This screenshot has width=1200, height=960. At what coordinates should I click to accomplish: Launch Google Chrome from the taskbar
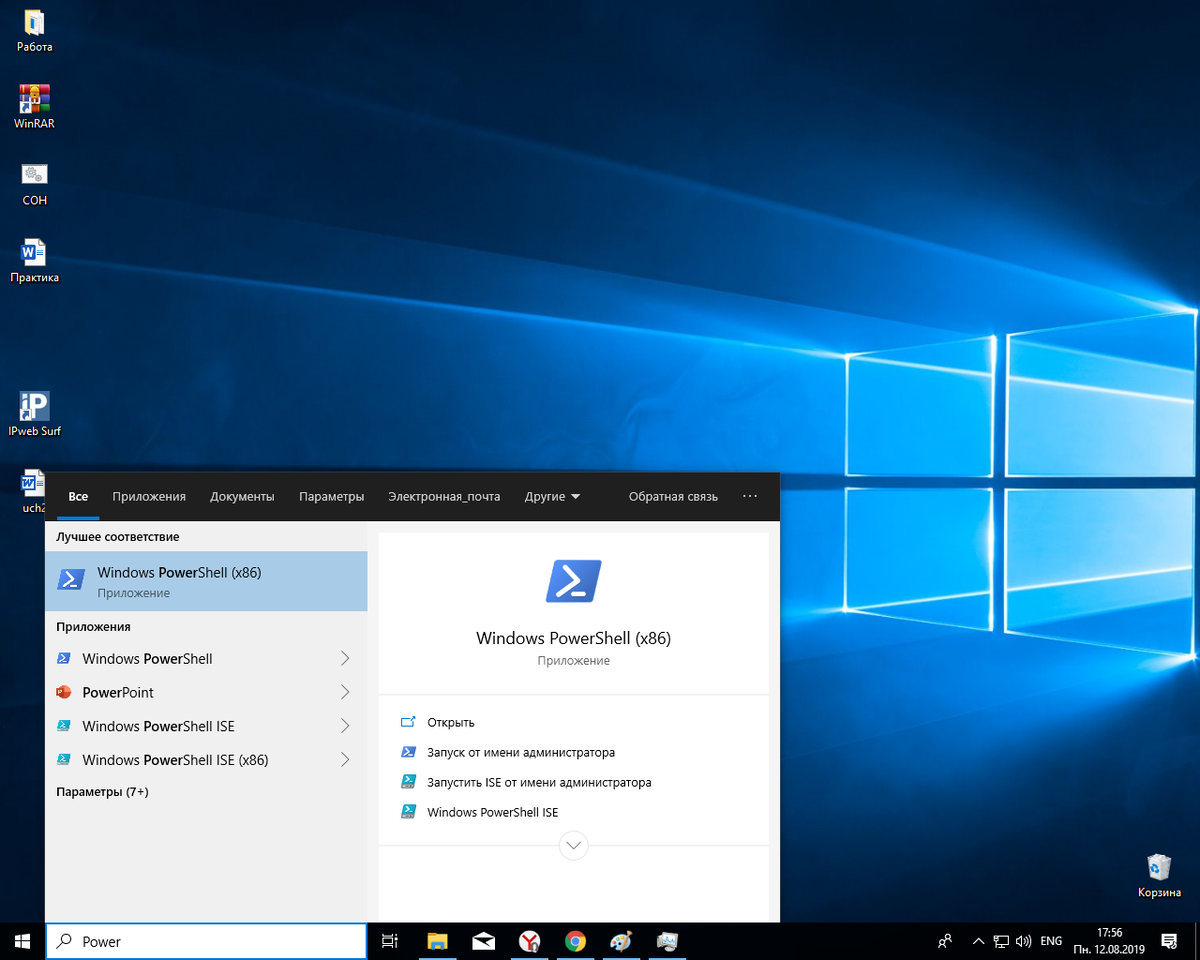(575, 941)
